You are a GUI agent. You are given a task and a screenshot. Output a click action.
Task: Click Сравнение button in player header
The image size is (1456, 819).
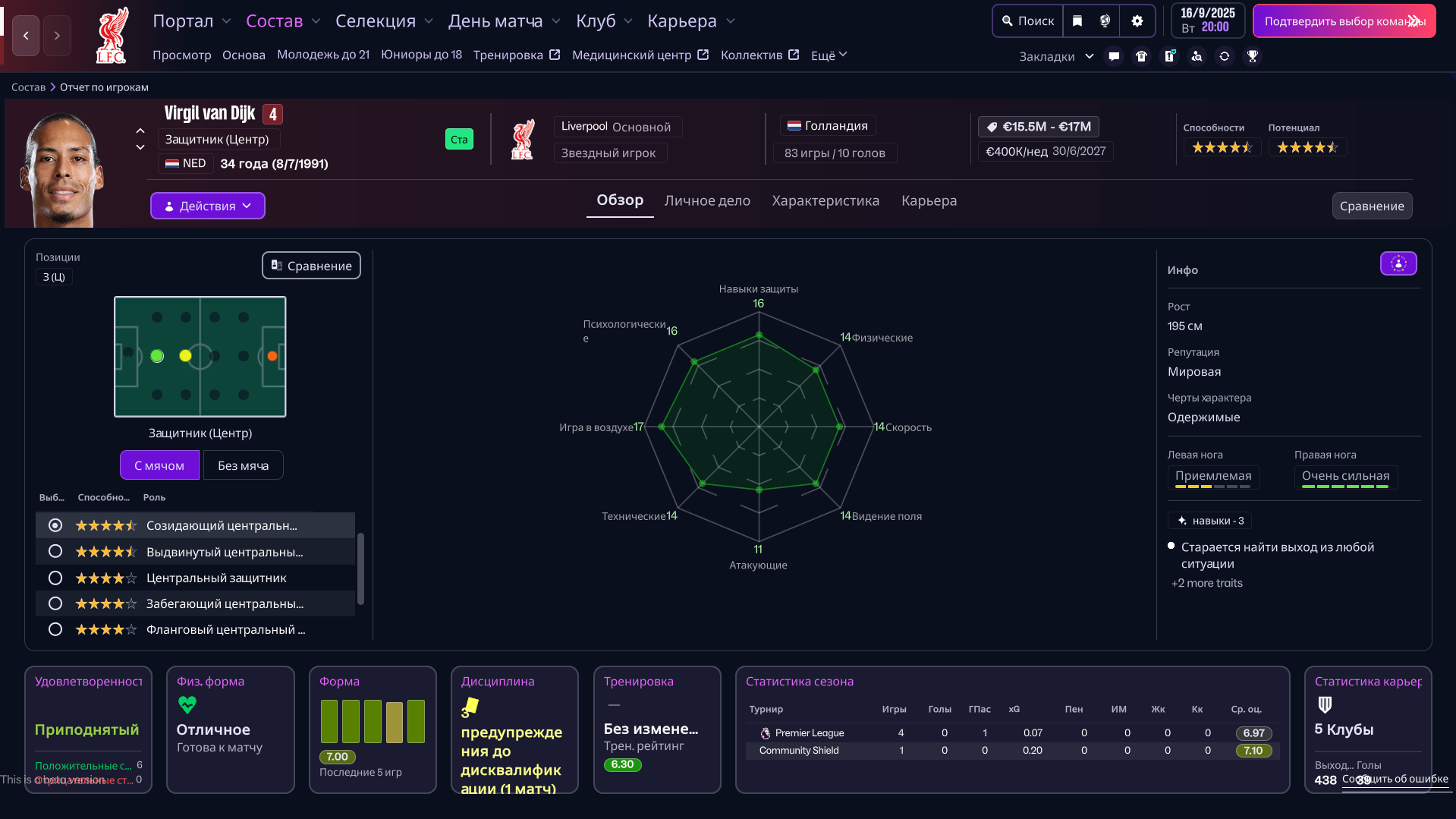coord(1372,206)
